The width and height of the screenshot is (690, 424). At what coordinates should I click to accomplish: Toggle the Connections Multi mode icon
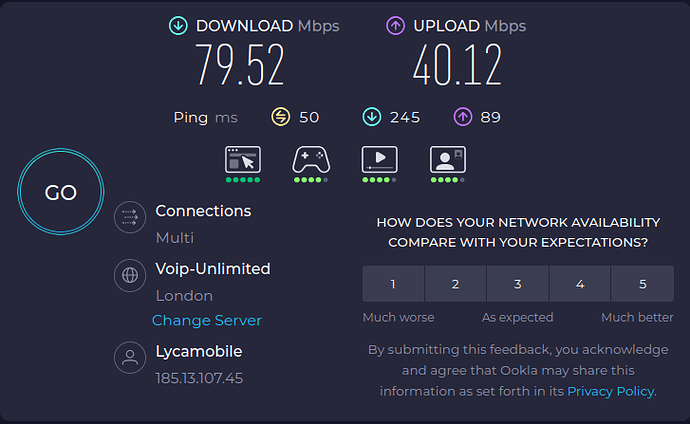coord(130,217)
